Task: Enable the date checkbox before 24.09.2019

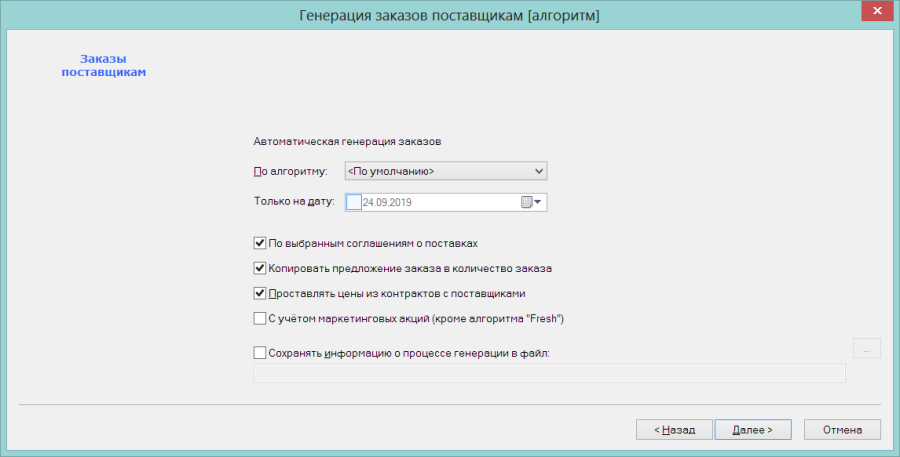Action: coord(354,202)
